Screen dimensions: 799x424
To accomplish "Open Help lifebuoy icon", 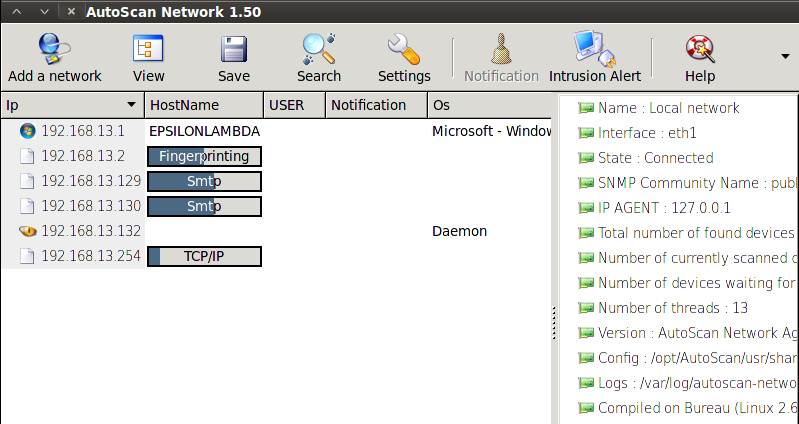I will click(x=699, y=50).
